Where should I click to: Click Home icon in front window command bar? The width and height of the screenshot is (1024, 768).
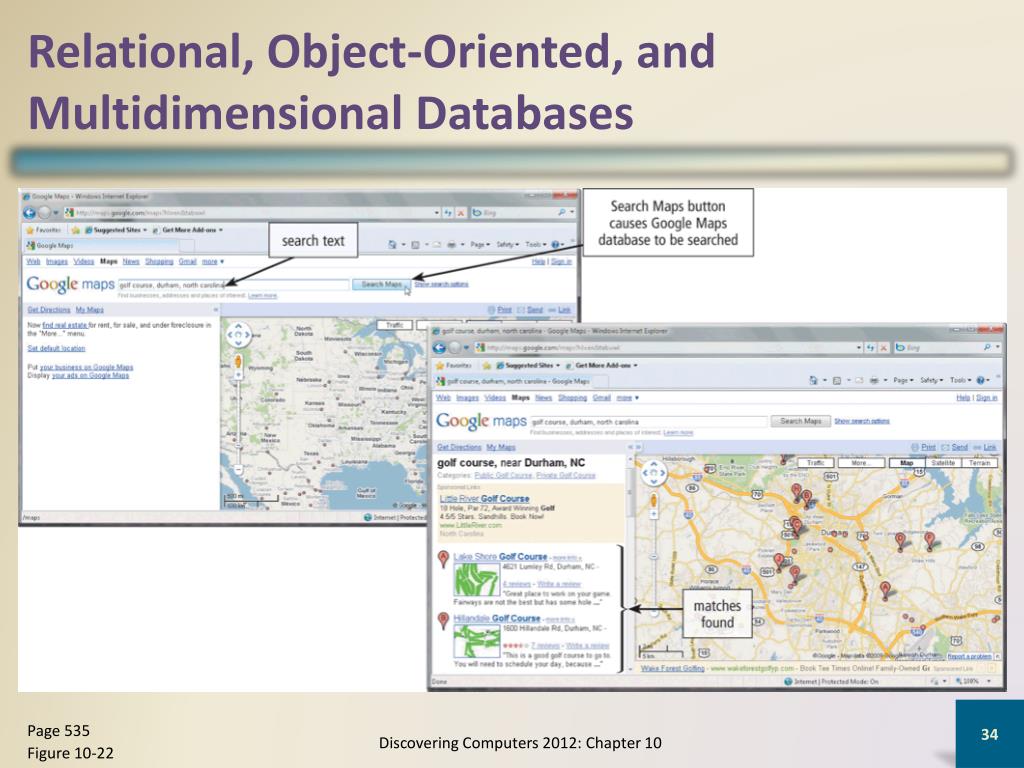[813, 380]
